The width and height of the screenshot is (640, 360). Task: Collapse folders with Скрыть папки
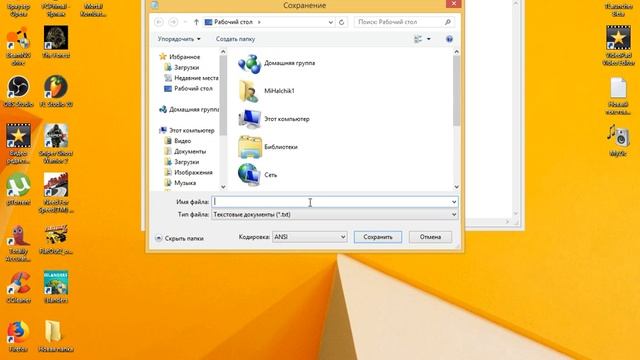click(179, 238)
